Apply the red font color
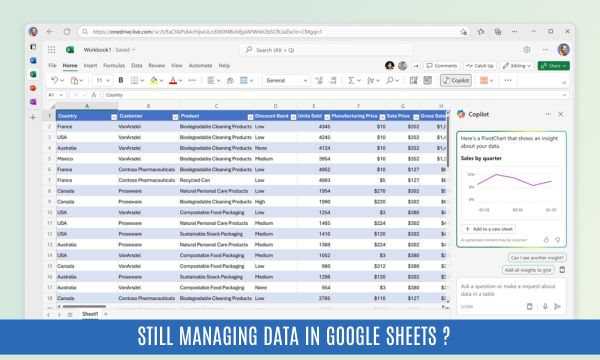 tap(173, 80)
